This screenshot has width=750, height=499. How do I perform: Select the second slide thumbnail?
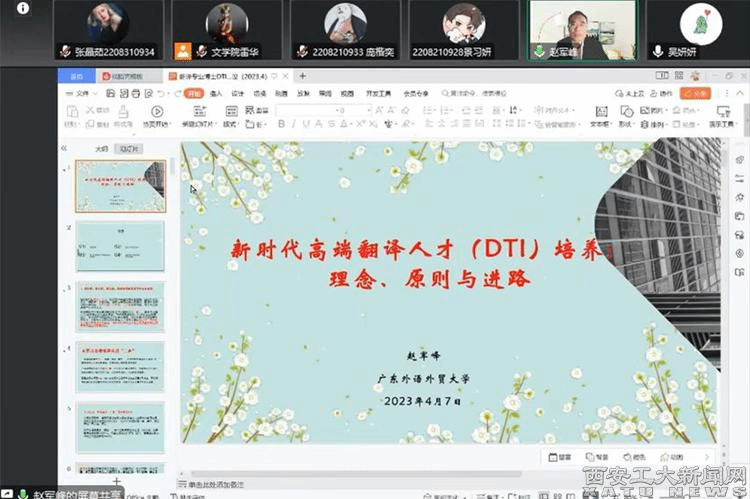pos(120,245)
